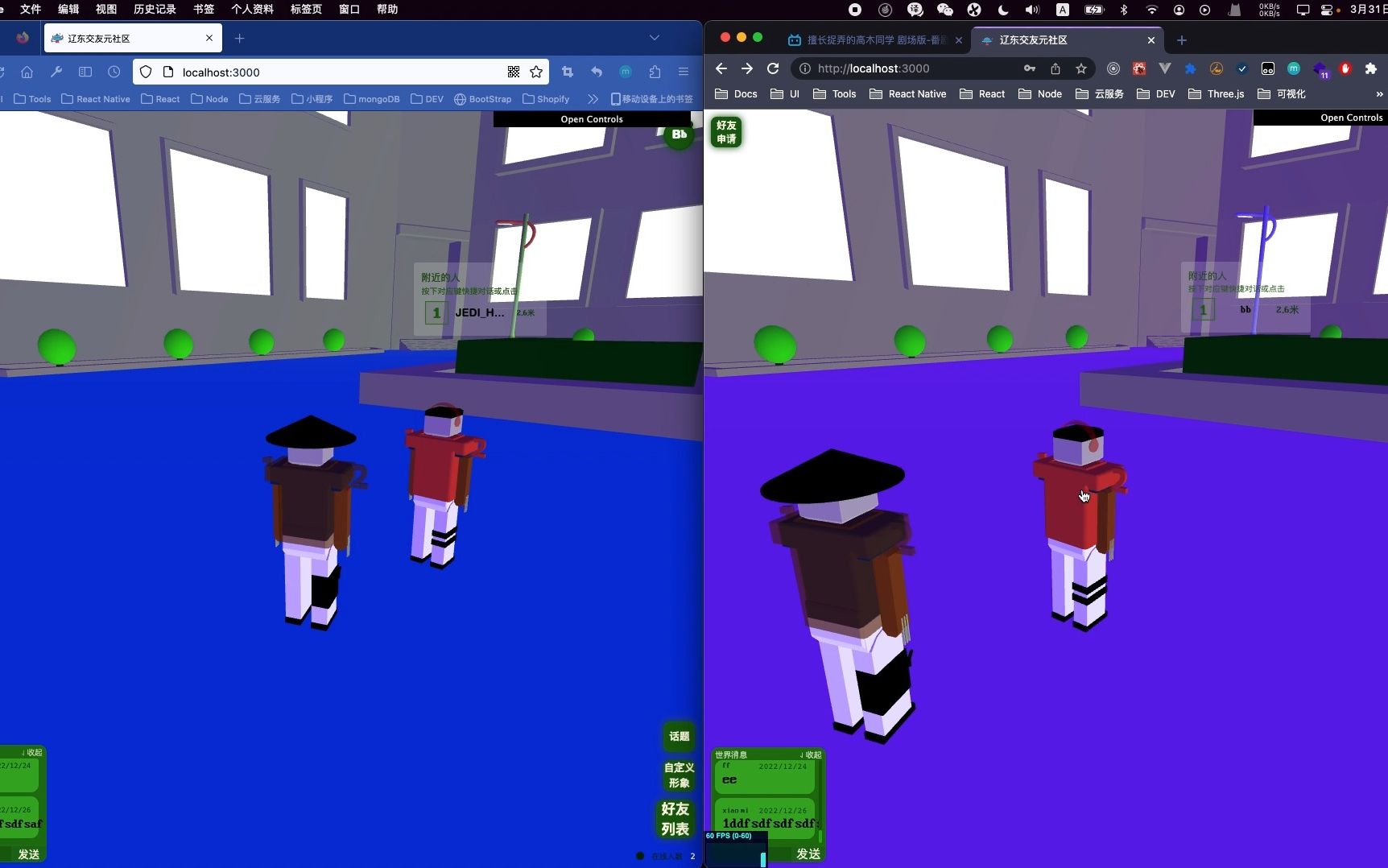The height and width of the screenshot is (868, 1388).
Task: Open volume control in macOS menu bar
Action: click(1032, 10)
